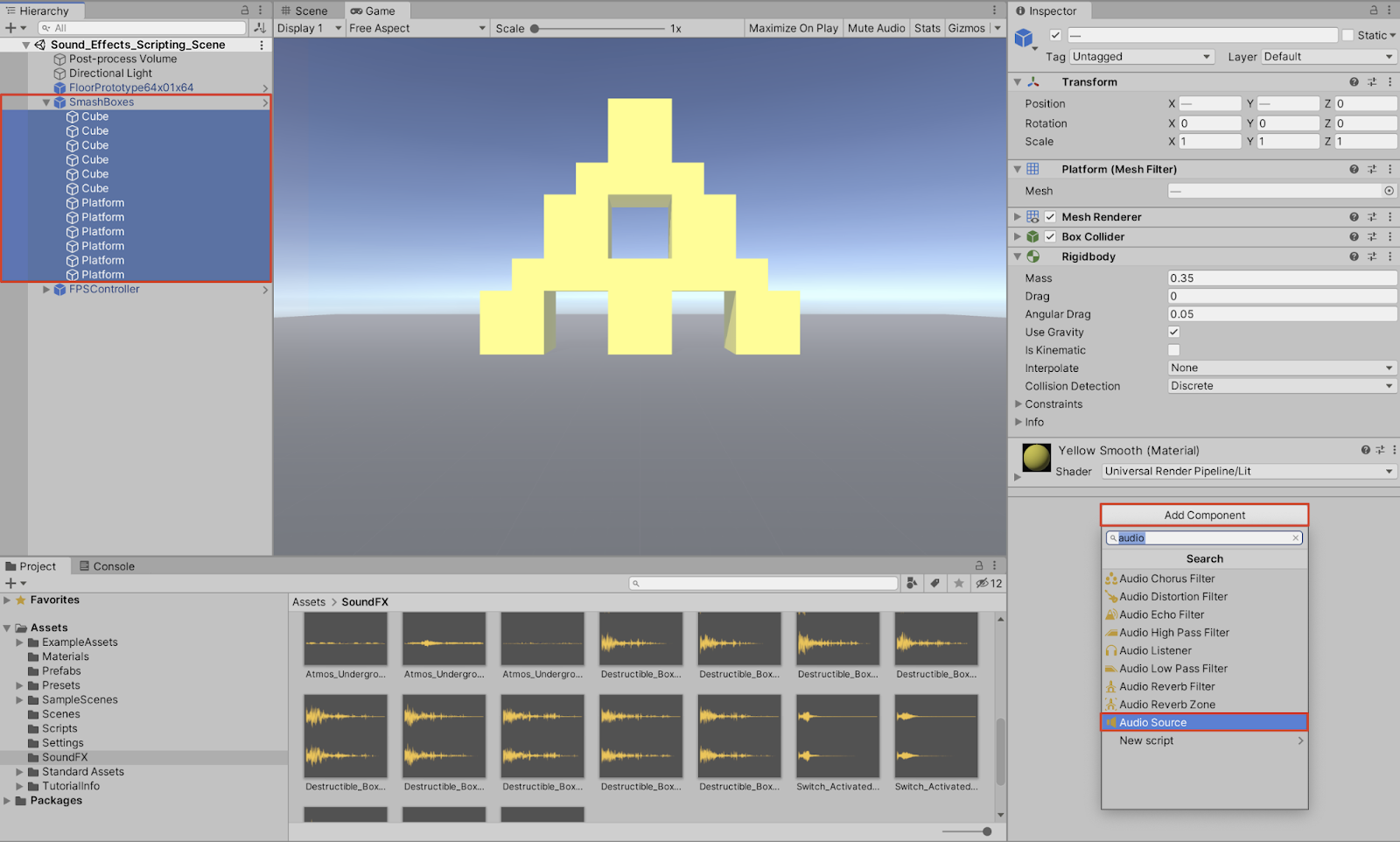Open the Console tab
Screen dimensions: 1400x842
click(x=107, y=566)
